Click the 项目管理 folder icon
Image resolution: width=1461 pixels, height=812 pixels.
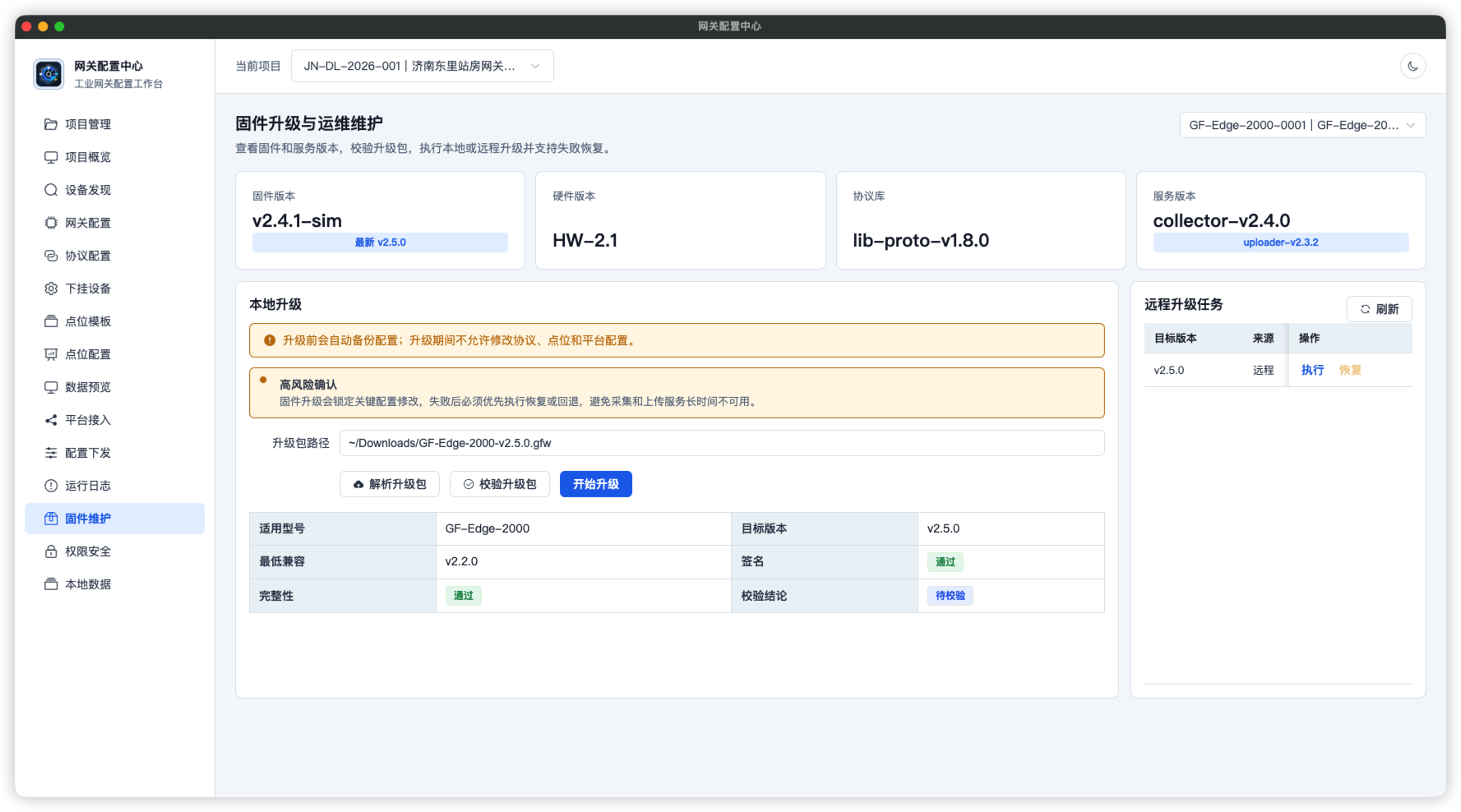point(51,124)
